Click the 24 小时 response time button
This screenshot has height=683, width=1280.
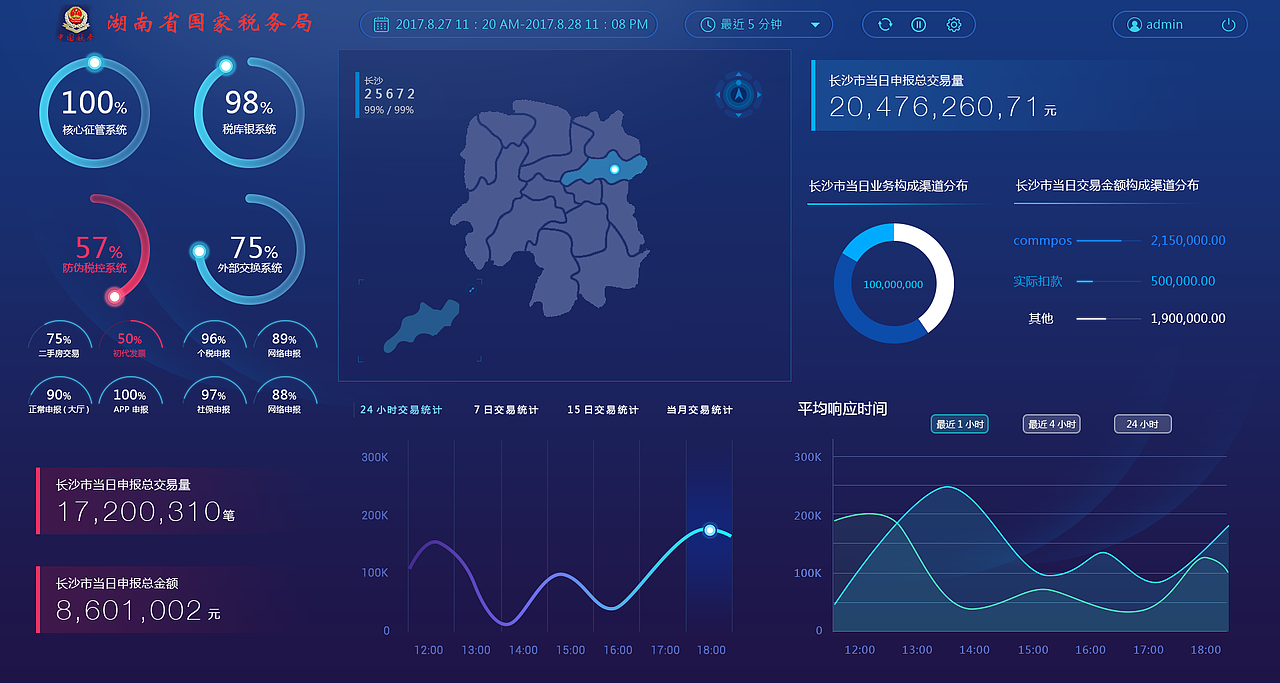[1142, 424]
